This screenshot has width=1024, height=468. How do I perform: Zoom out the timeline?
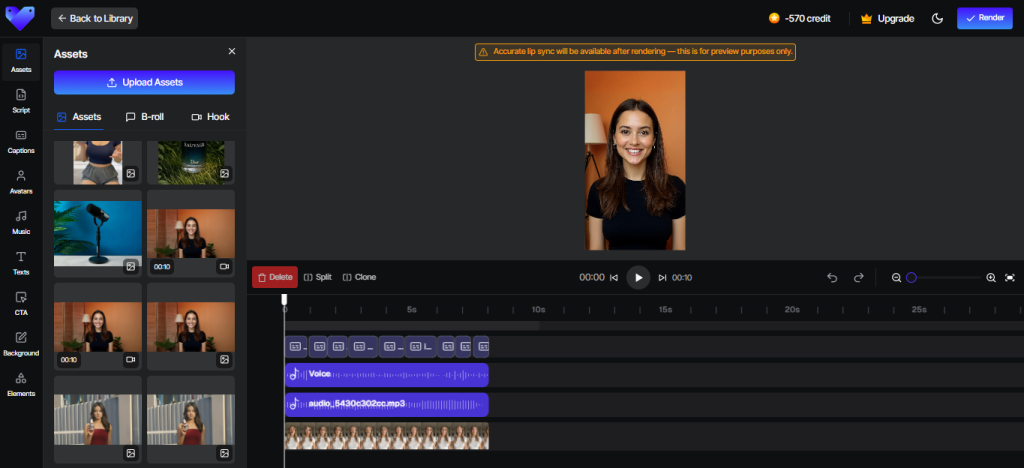coord(897,277)
